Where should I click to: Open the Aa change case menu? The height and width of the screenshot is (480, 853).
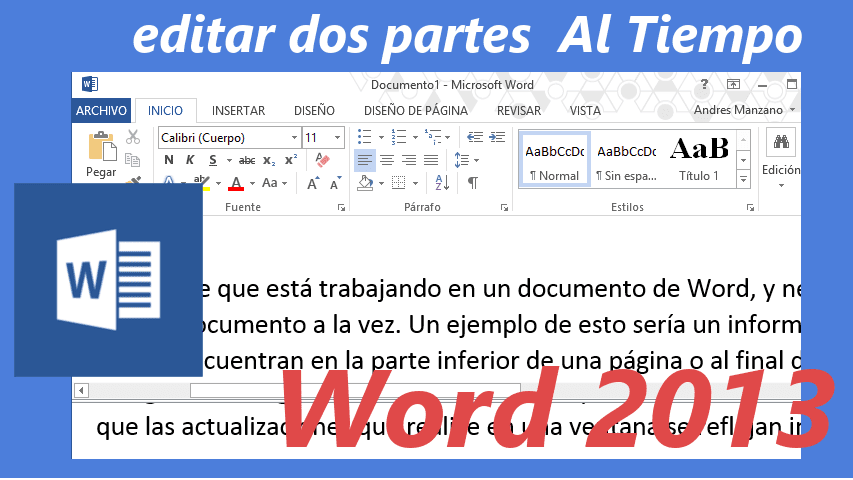[274, 183]
